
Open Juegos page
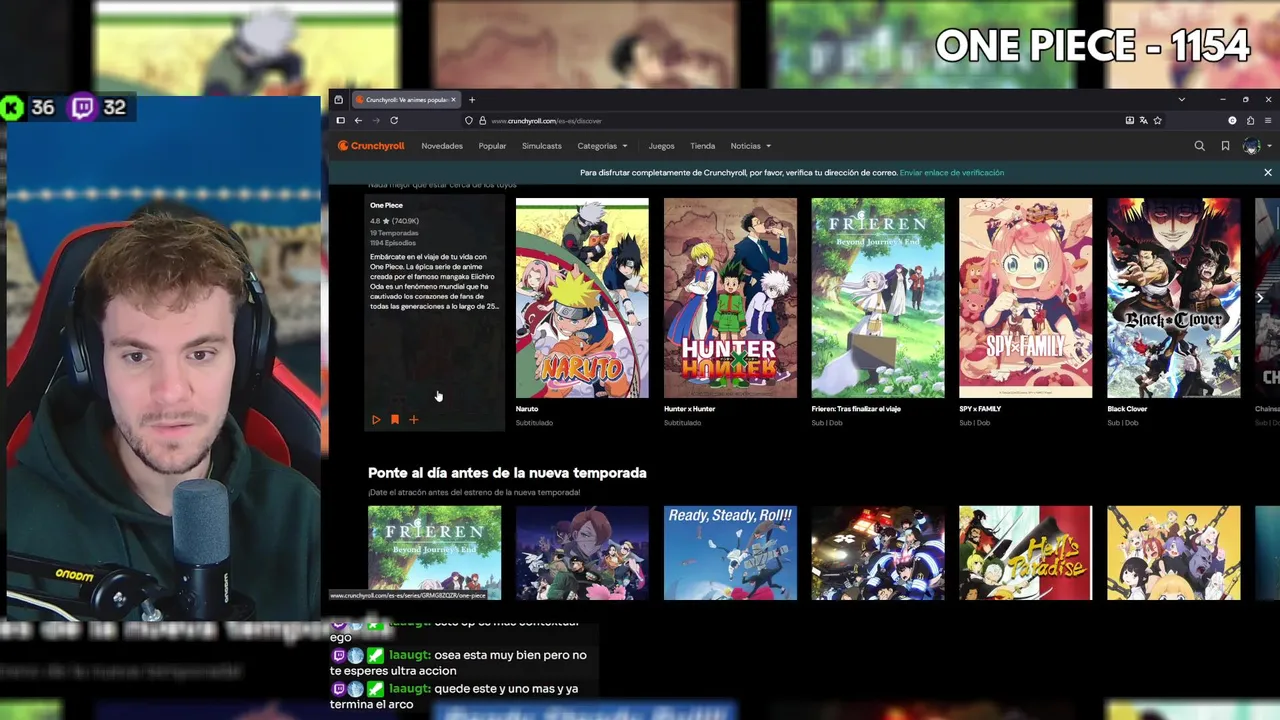(x=661, y=146)
